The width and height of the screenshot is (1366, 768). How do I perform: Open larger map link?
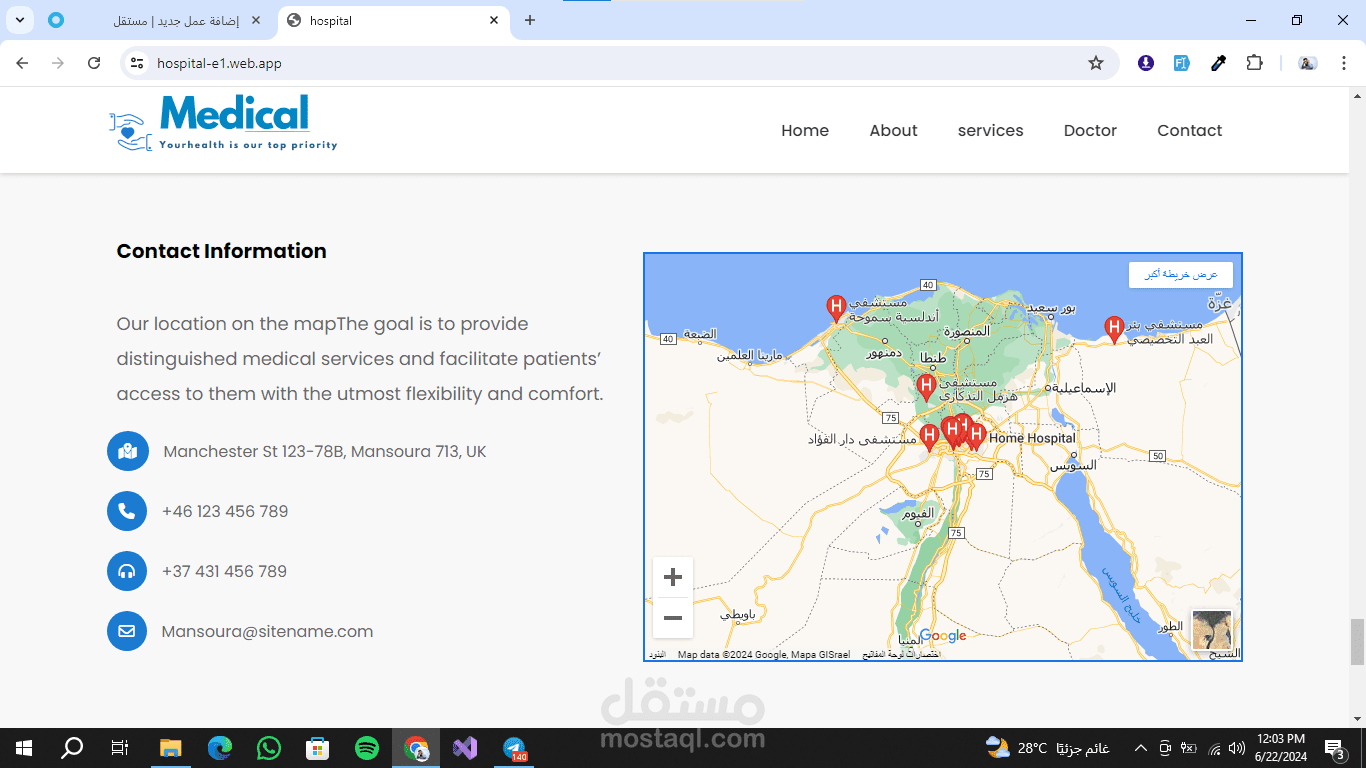tap(1181, 275)
